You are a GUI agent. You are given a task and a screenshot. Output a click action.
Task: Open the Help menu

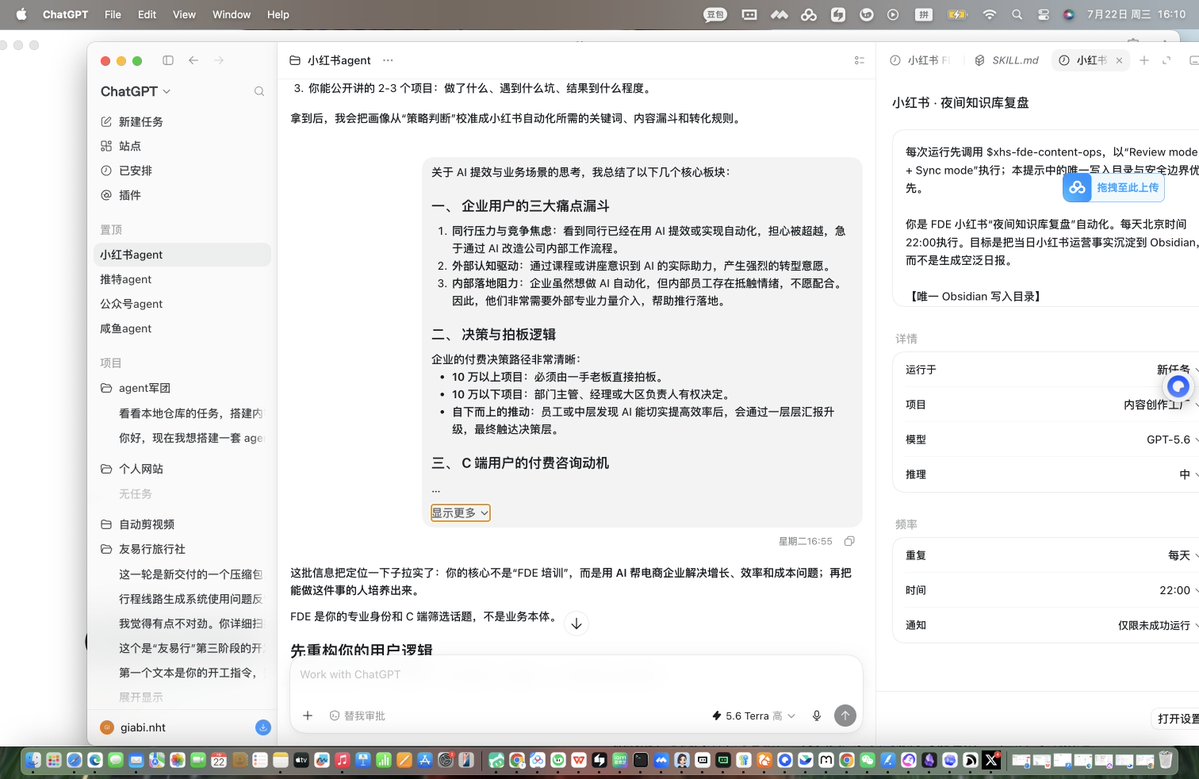[x=278, y=15]
